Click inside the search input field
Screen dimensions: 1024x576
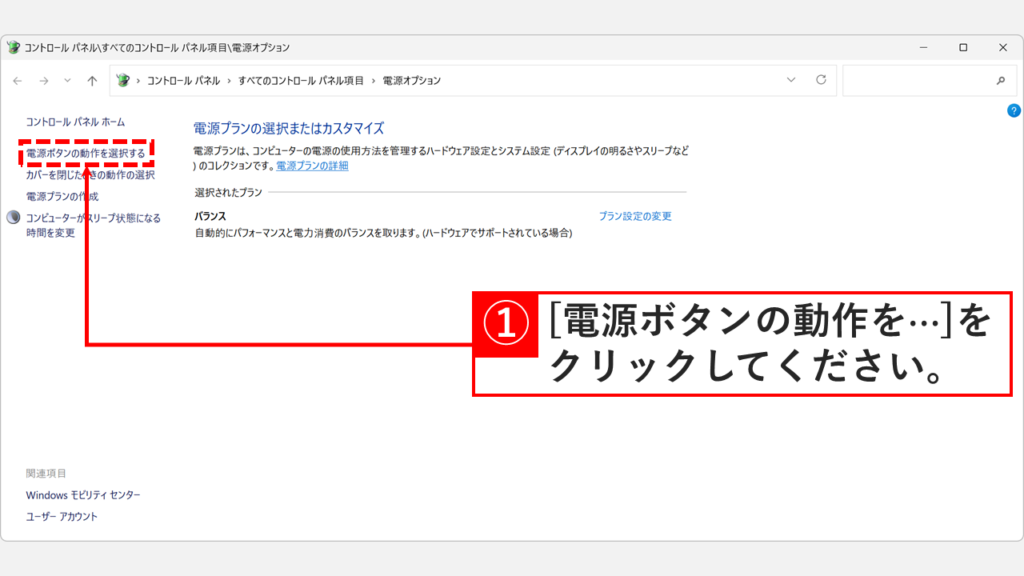click(920, 80)
